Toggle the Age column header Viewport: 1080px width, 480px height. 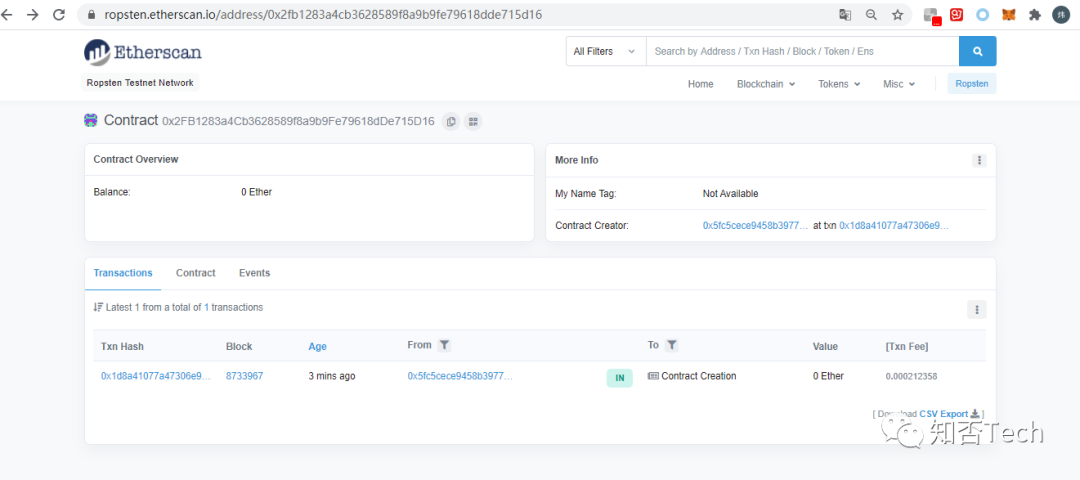[318, 346]
